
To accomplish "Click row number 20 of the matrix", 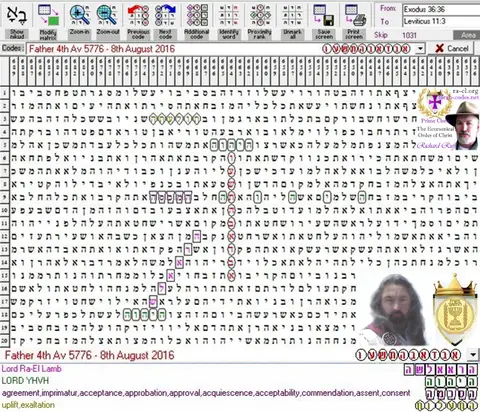I will (5, 341).
